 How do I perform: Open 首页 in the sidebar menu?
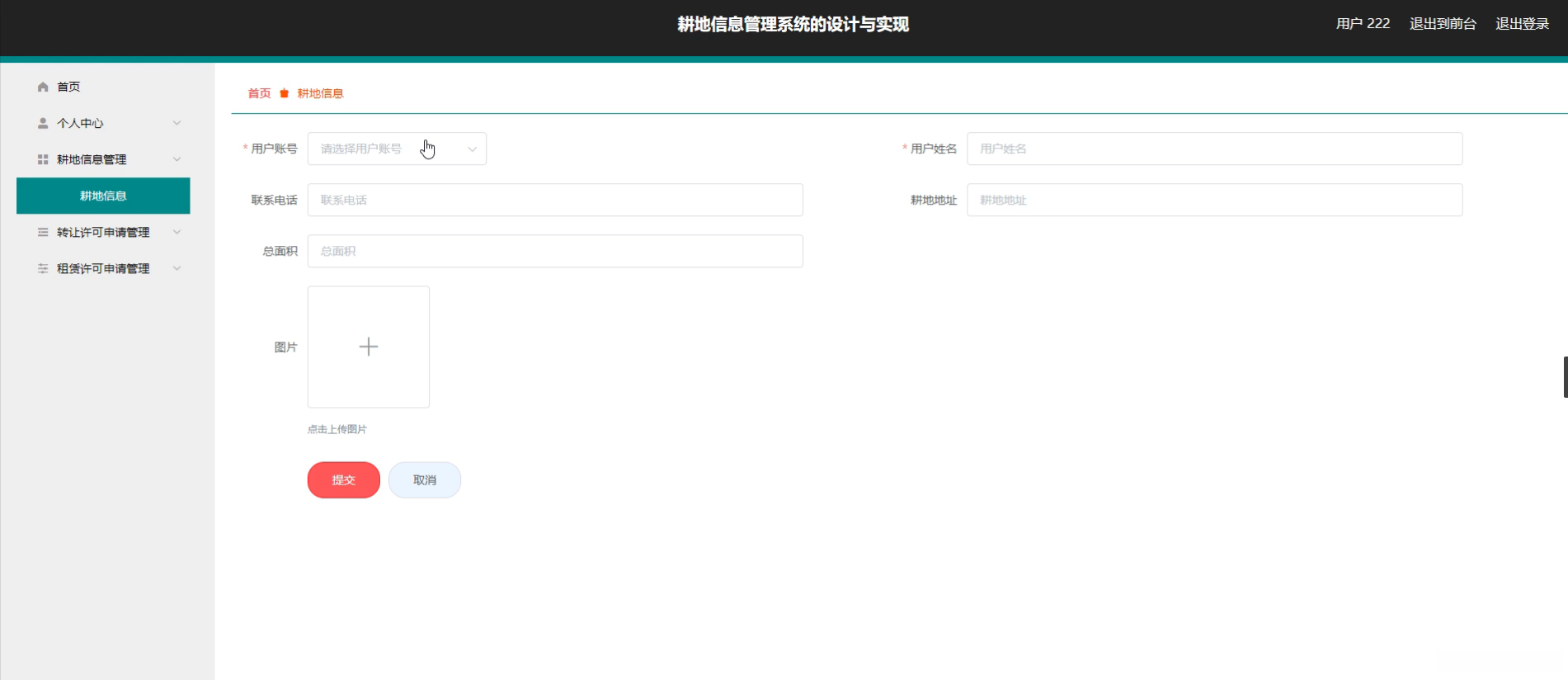(x=103, y=87)
